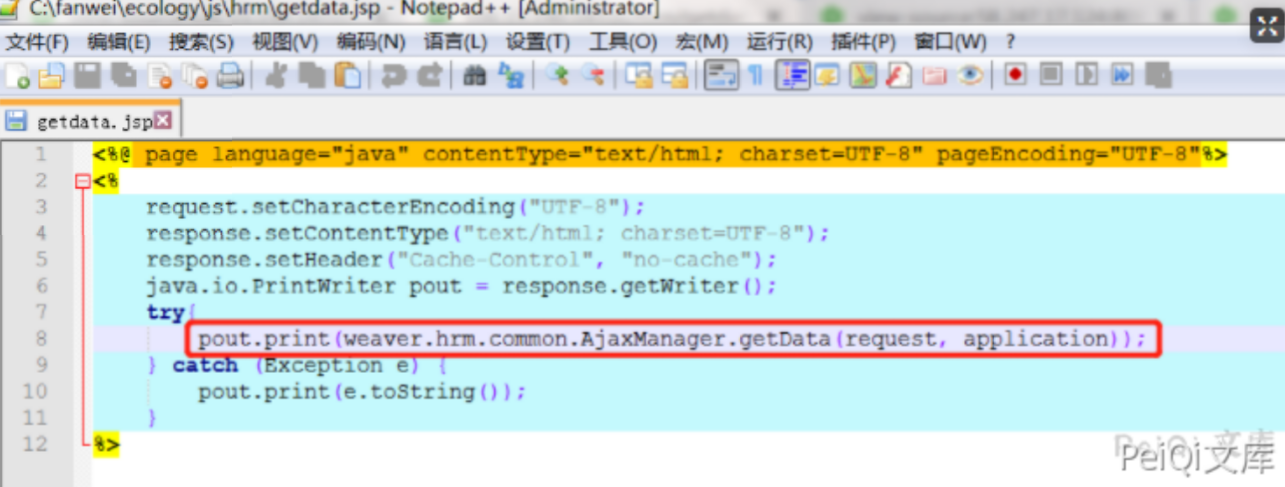The height and width of the screenshot is (487, 1285).
Task: Click the Print toolbar icon
Action: tap(230, 76)
